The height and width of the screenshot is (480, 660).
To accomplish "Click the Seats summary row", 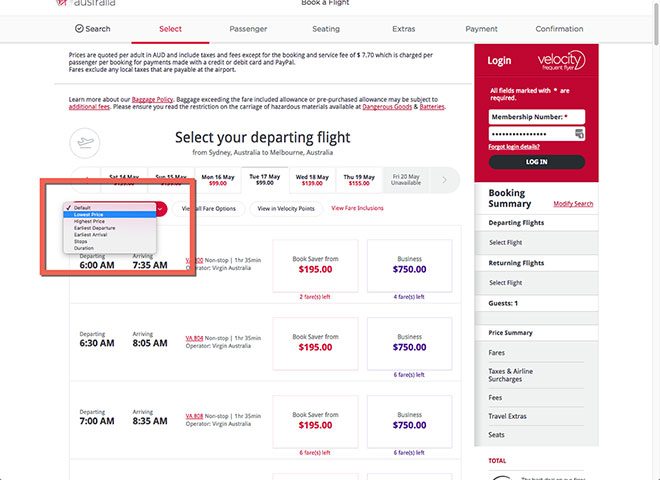I will [x=536, y=435].
